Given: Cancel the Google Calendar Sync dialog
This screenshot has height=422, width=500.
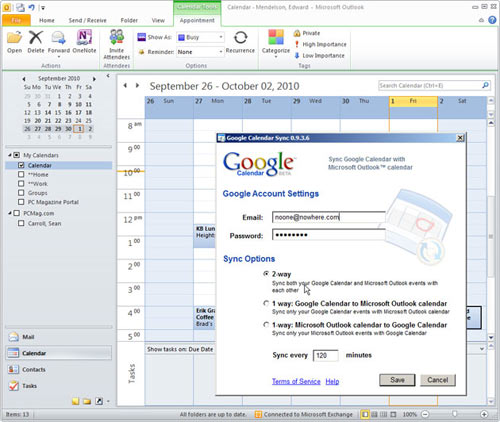Looking at the screenshot, I should [438, 380].
